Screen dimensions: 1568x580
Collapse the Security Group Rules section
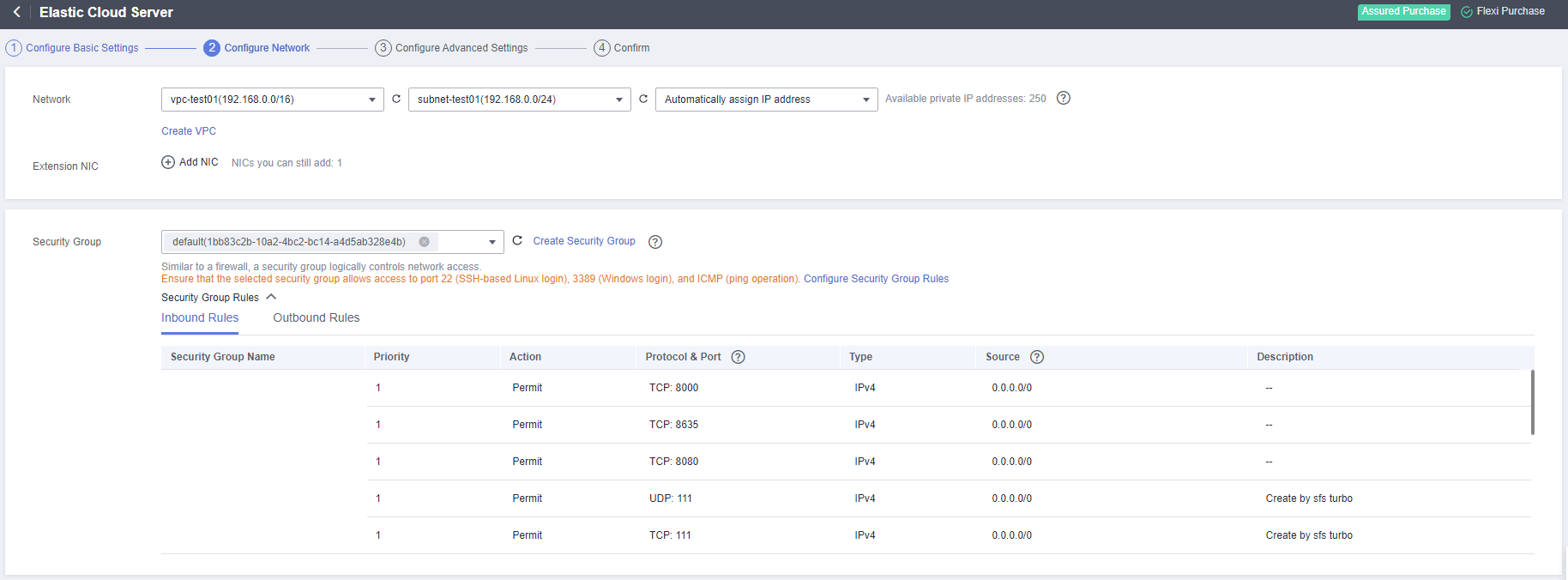[271, 297]
